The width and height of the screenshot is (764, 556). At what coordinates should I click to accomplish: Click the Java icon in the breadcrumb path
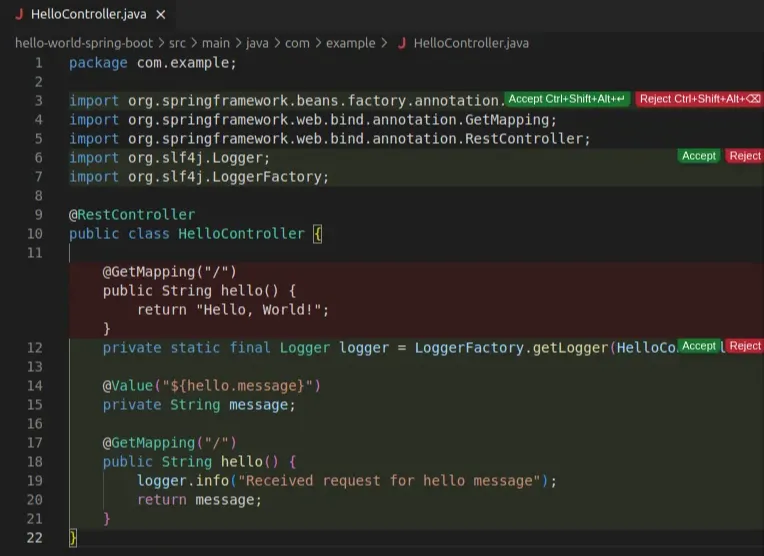point(402,43)
